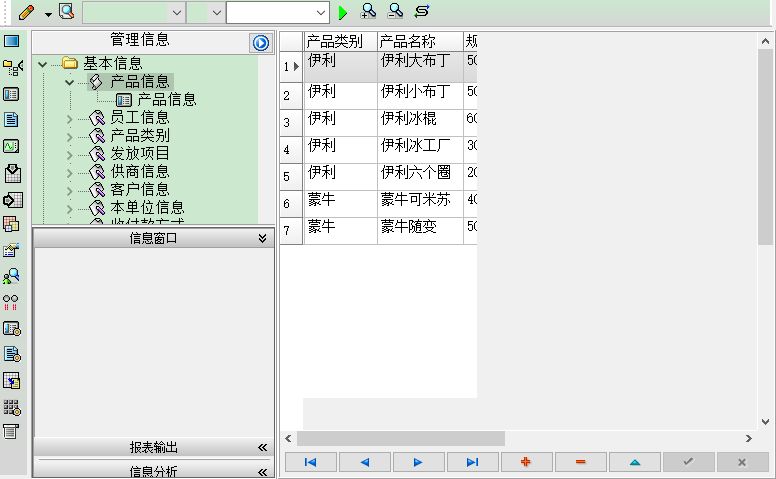Open the white filter value combo box
776x479 pixels.
click(278, 12)
